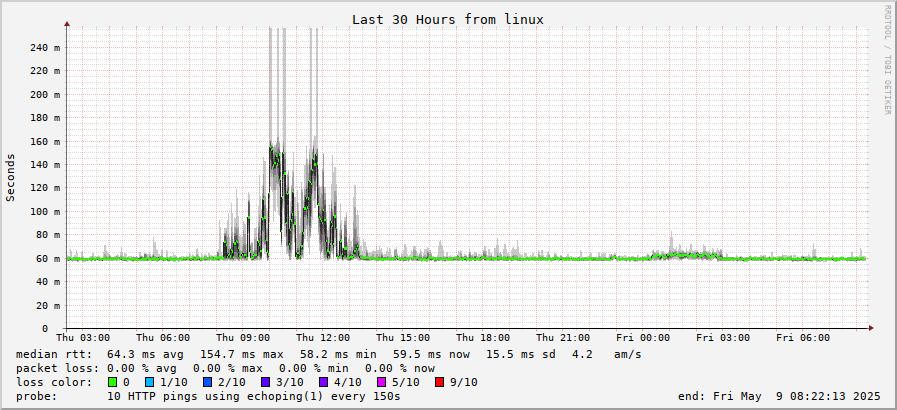Image resolution: width=897 pixels, height=410 pixels.
Task: Click the packet loss '0.00 % max' value
Action: [228, 368]
